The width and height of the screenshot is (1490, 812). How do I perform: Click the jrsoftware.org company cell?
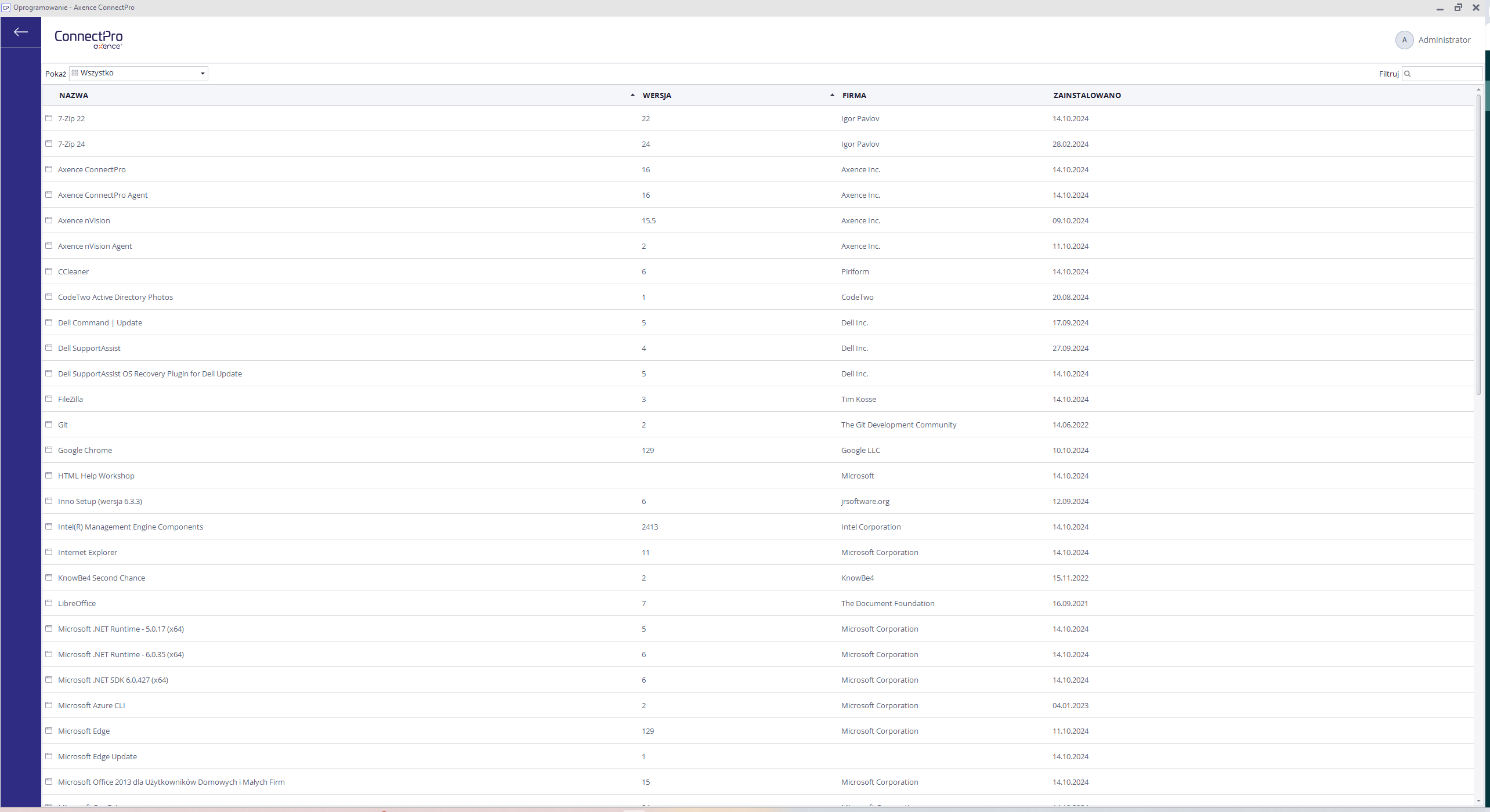pyautogui.click(x=865, y=501)
